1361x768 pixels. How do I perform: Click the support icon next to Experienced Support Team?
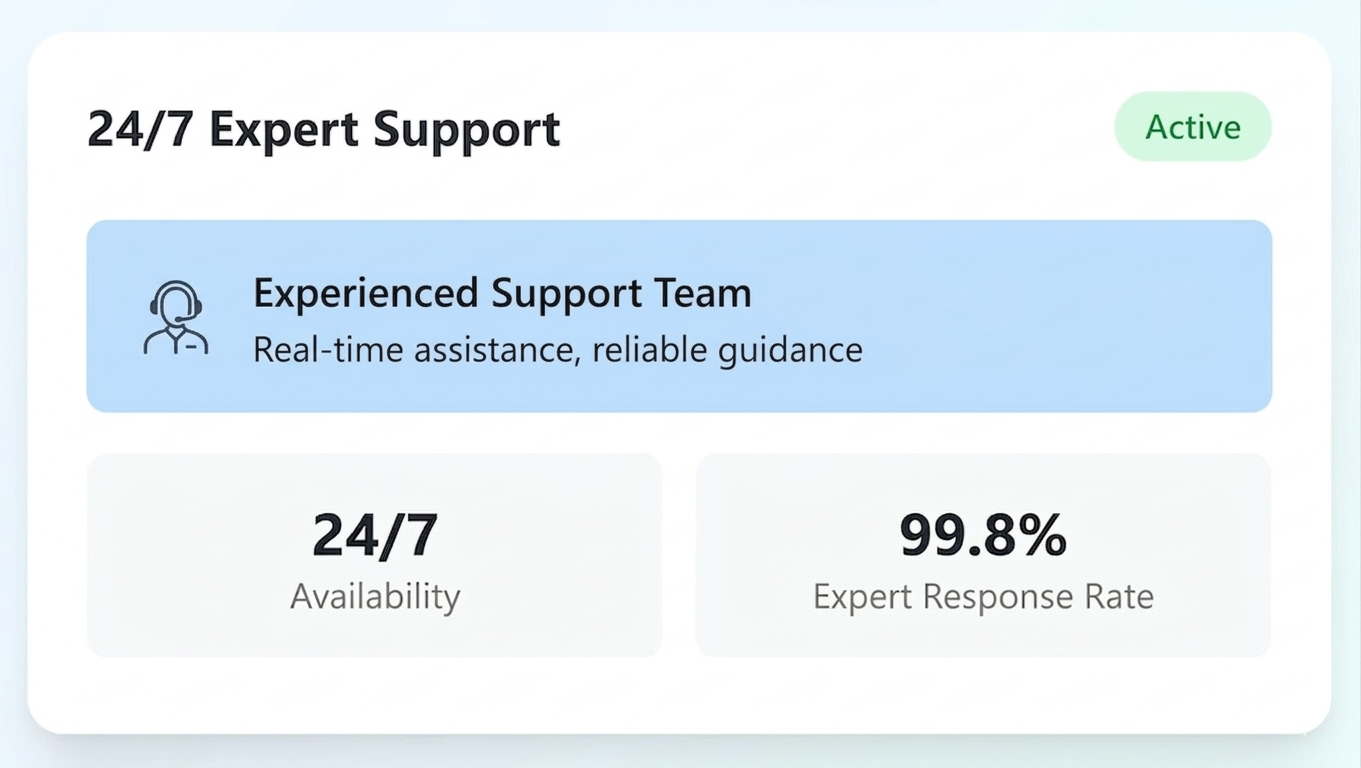[177, 318]
